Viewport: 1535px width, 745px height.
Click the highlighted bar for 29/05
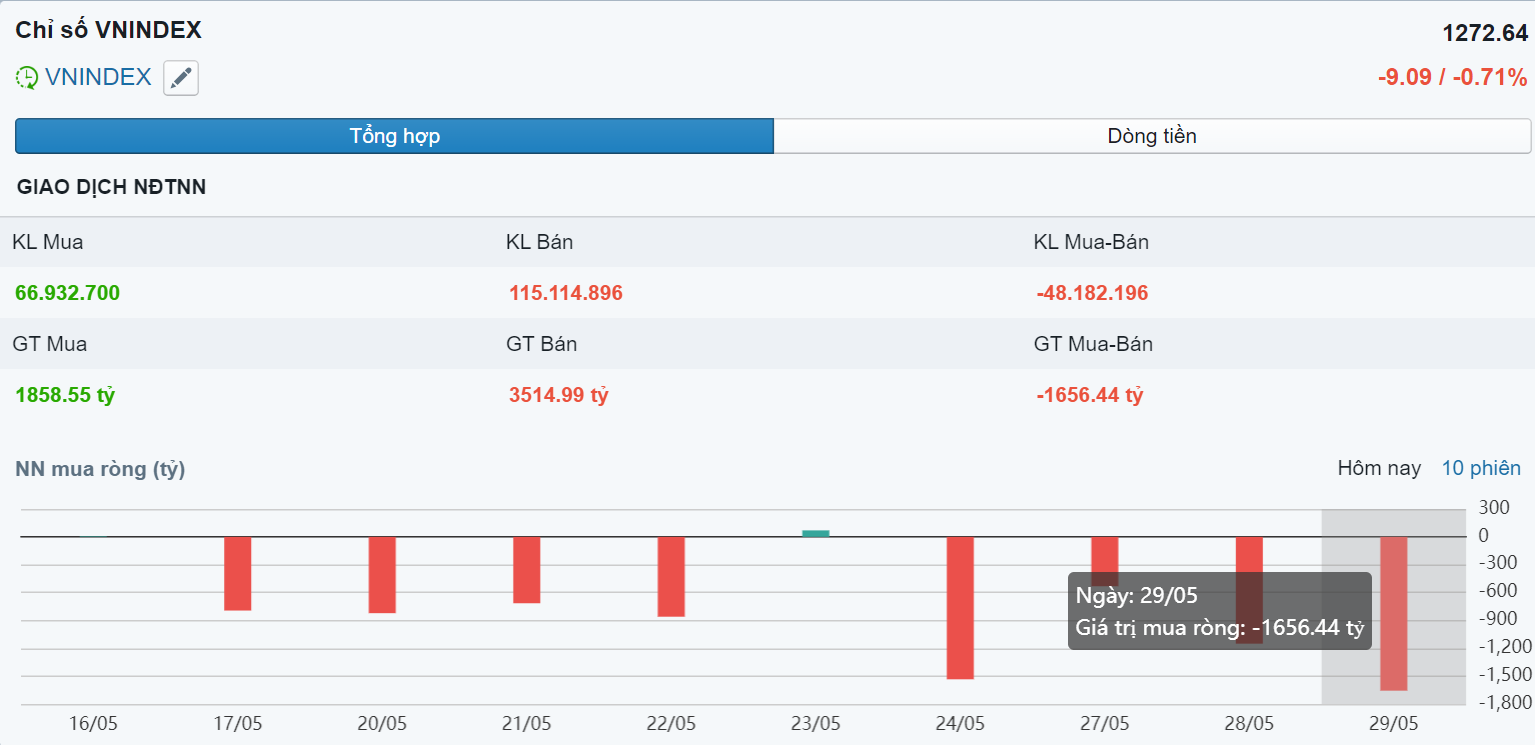[1394, 614]
